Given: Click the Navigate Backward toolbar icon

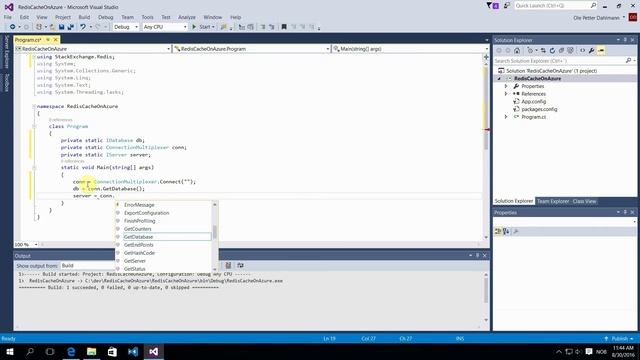Looking at the screenshot, I should coord(13,27).
